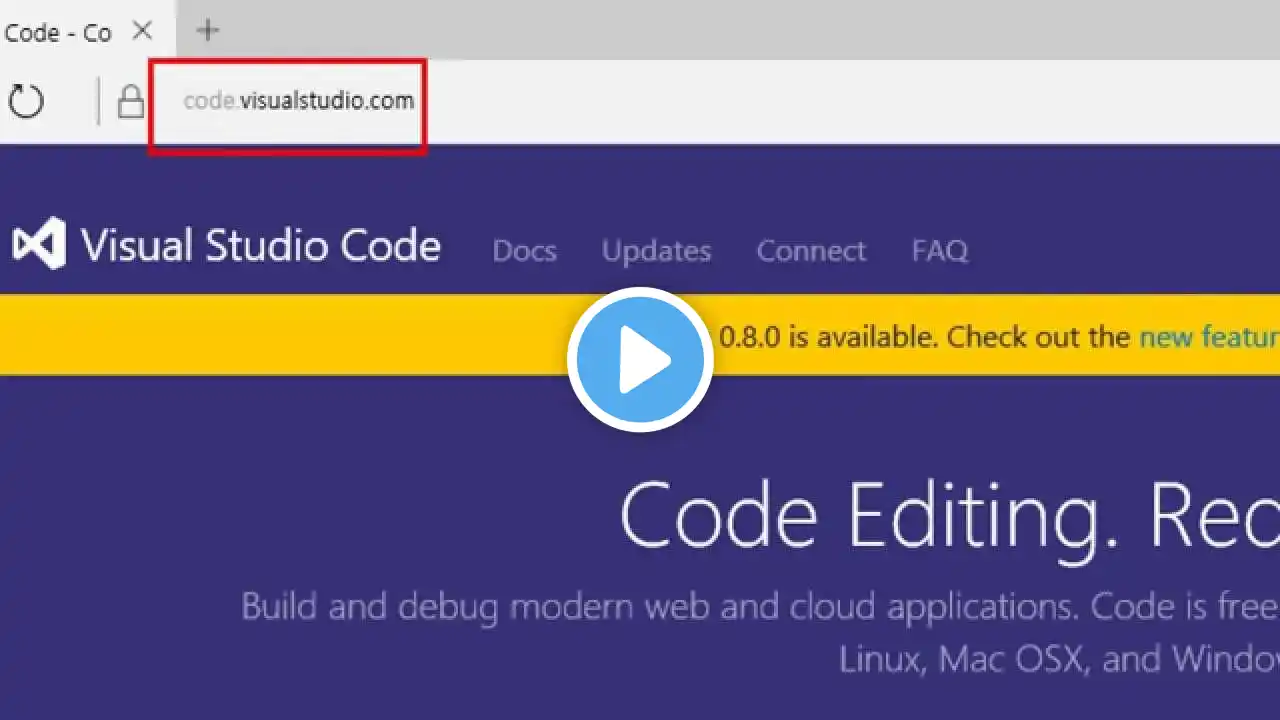
Task: Open the Updates menu item
Action: (x=656, y=251)
